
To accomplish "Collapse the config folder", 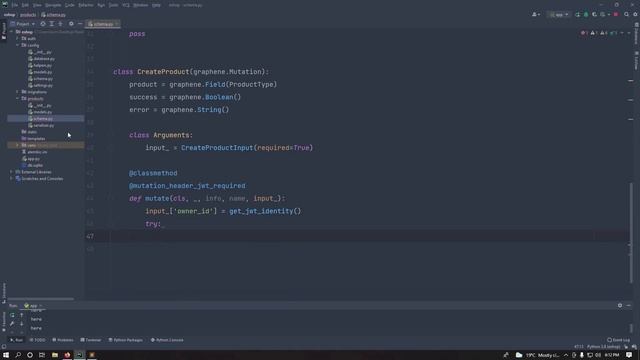I will [18, 45].
